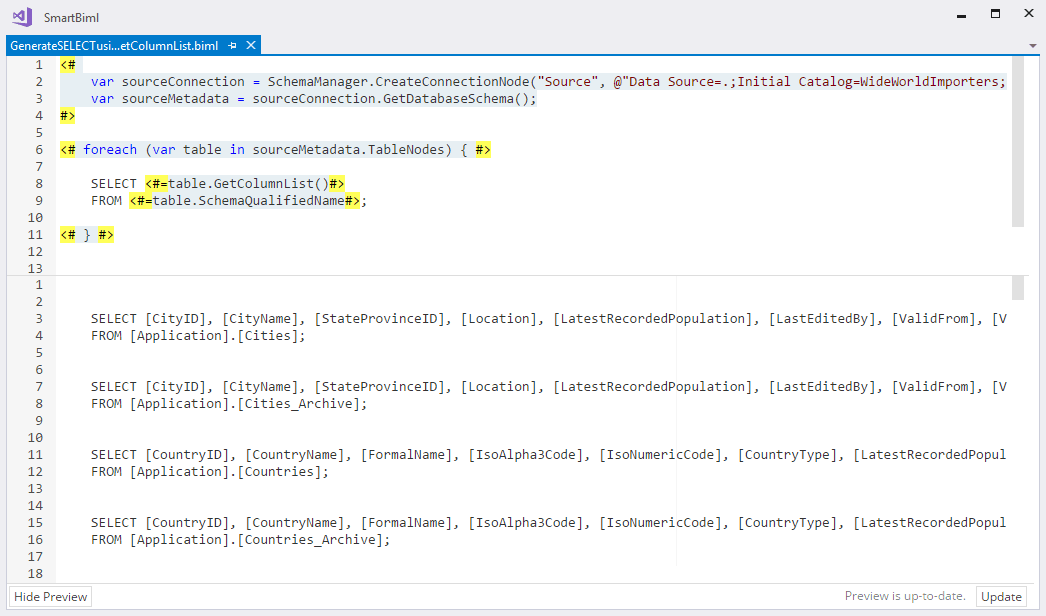The image size is (1046, 616).
Task: Click the FROM [Application].[Cities_Archive] preview line
Action: [x=229, y=404]
